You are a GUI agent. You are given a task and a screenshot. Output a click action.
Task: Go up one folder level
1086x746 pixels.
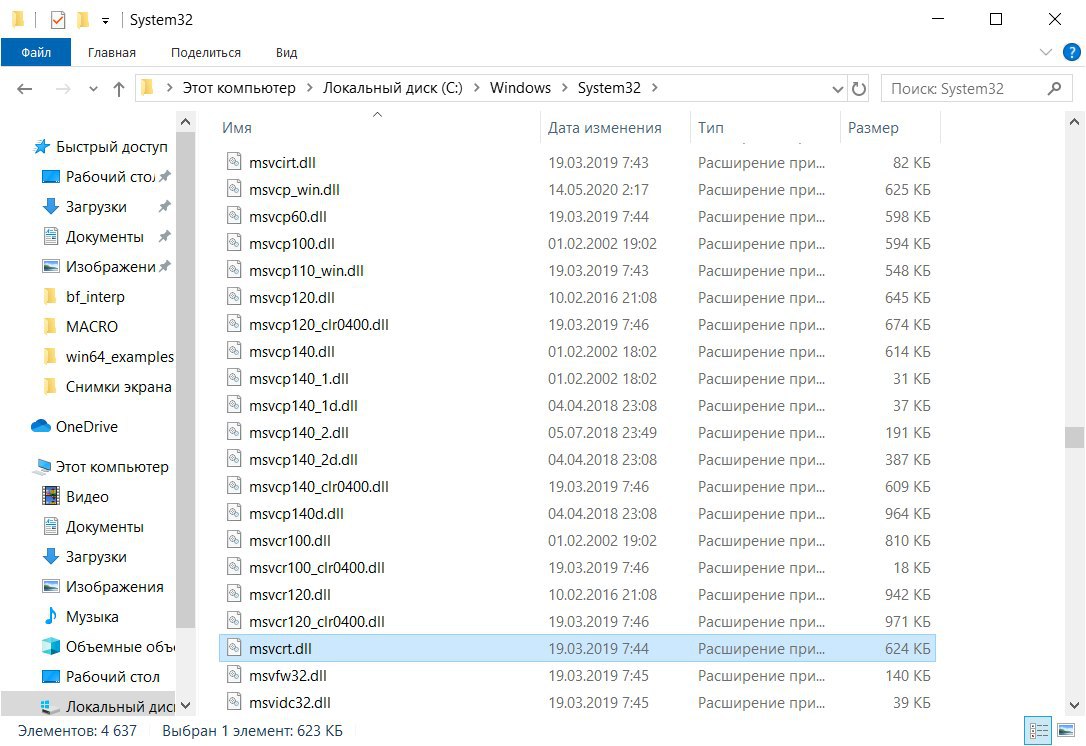[118, 89]
